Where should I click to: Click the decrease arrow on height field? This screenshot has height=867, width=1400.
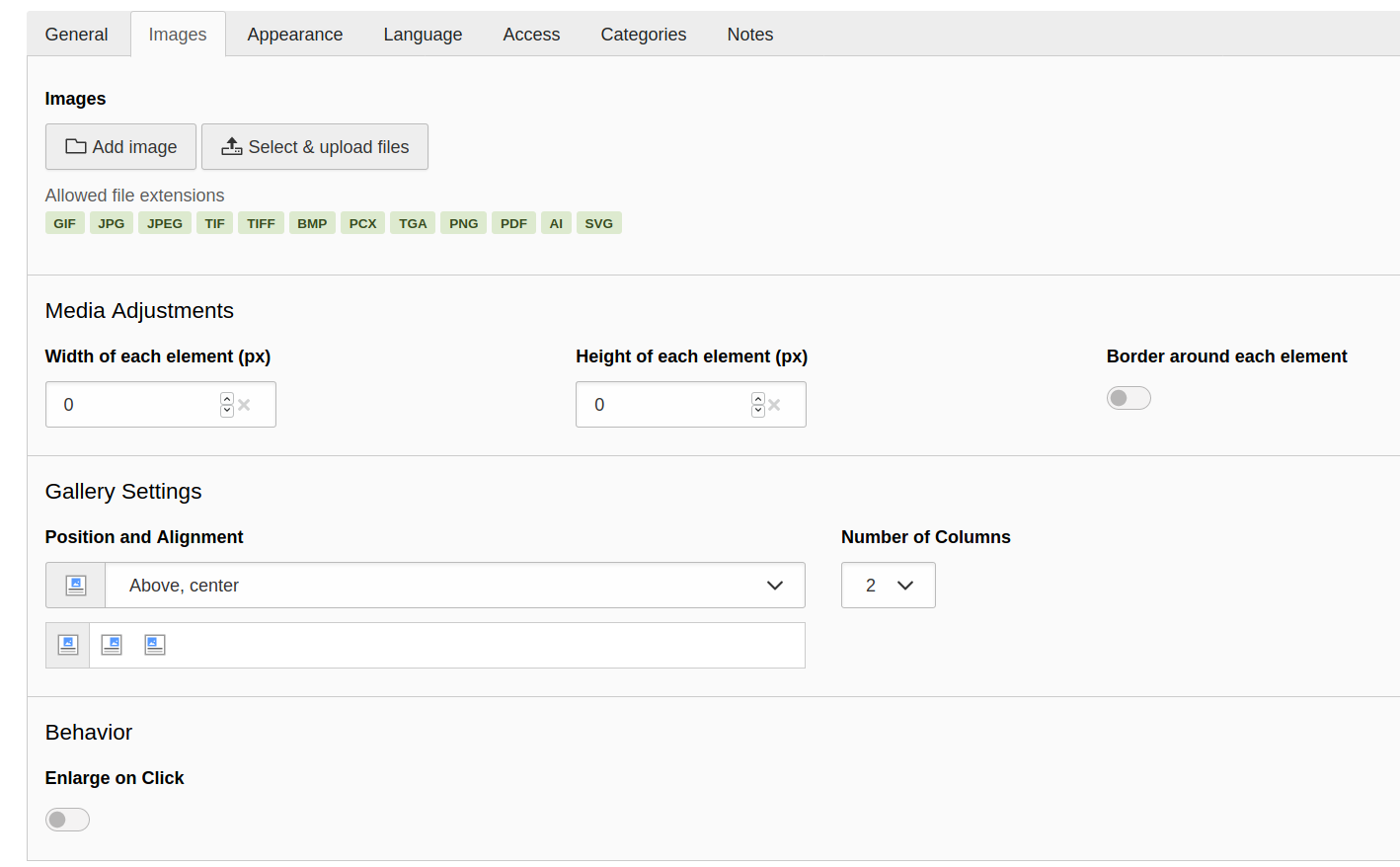point(758,411)
